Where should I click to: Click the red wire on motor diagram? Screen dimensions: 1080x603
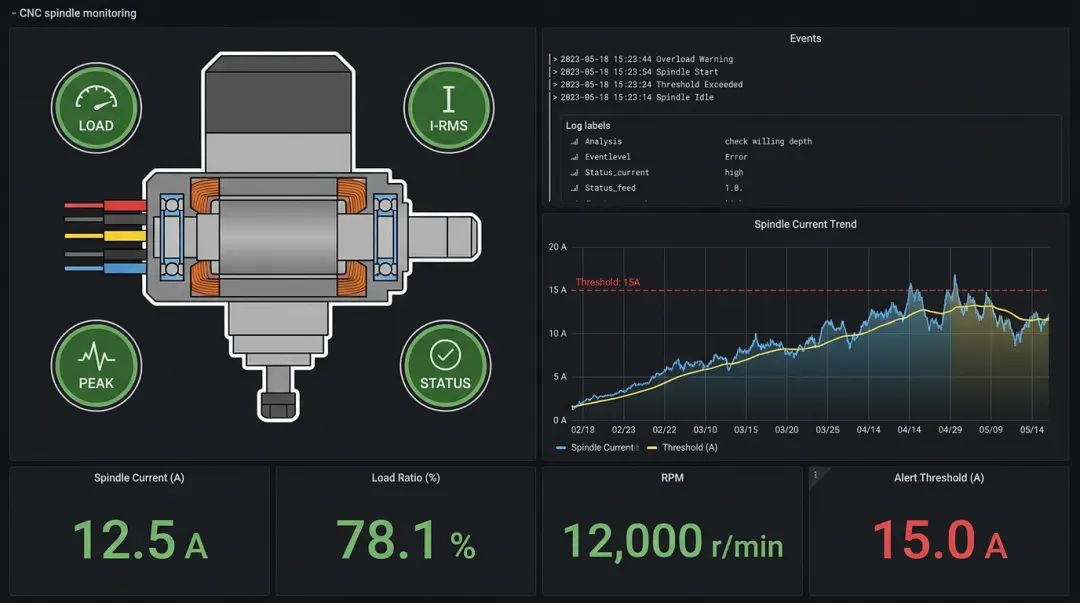pyautogui.click(x=105, y=205)
